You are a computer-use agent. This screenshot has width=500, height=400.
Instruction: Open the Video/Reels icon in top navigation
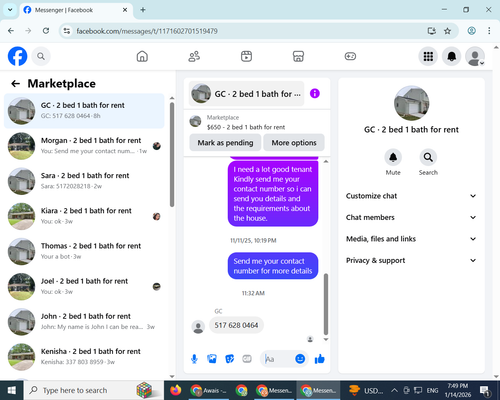[246, 56]
